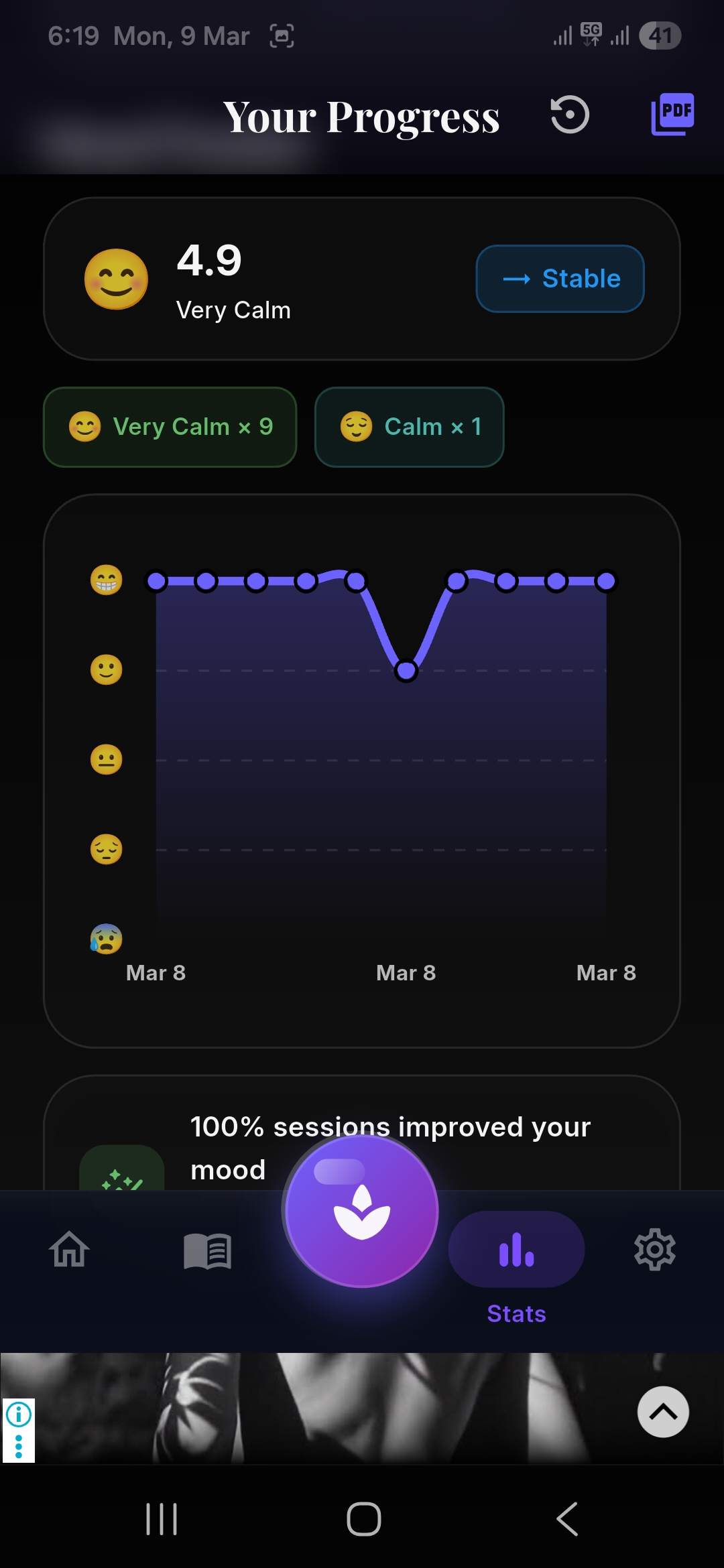The height and width of the screenshot is (1568, 724).
Task: Expand the ad banner with the chevron
Action: click(x=662, y=1413)
